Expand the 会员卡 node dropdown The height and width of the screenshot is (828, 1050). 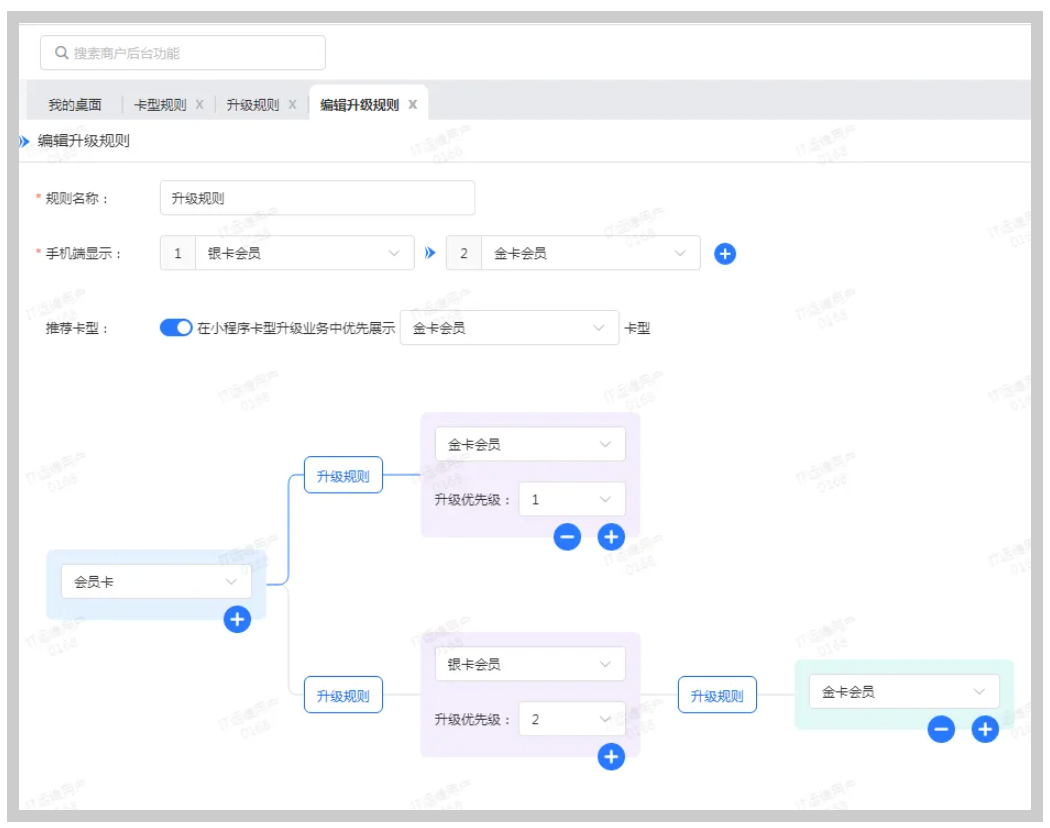coord(156,581)
